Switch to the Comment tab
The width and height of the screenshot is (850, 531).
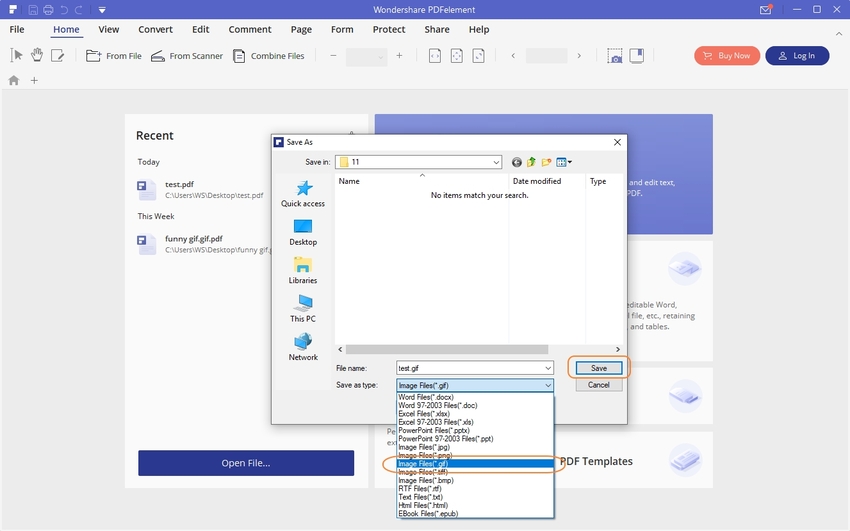(249, 29)
